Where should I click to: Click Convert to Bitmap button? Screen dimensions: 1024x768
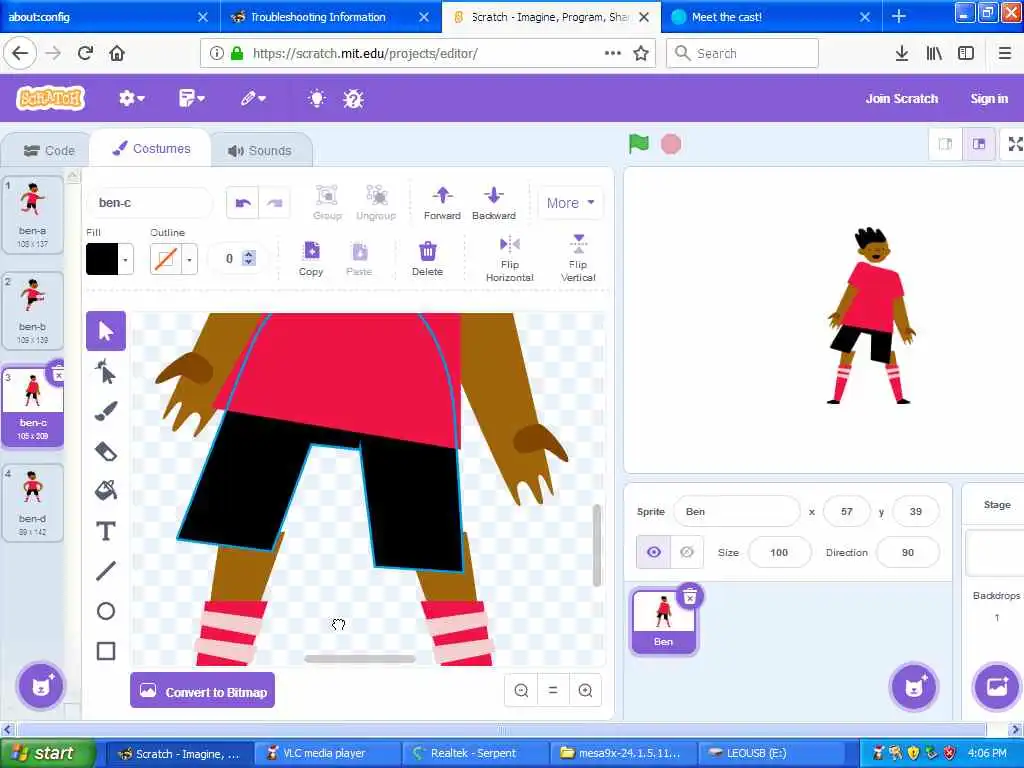pos(202,691)
